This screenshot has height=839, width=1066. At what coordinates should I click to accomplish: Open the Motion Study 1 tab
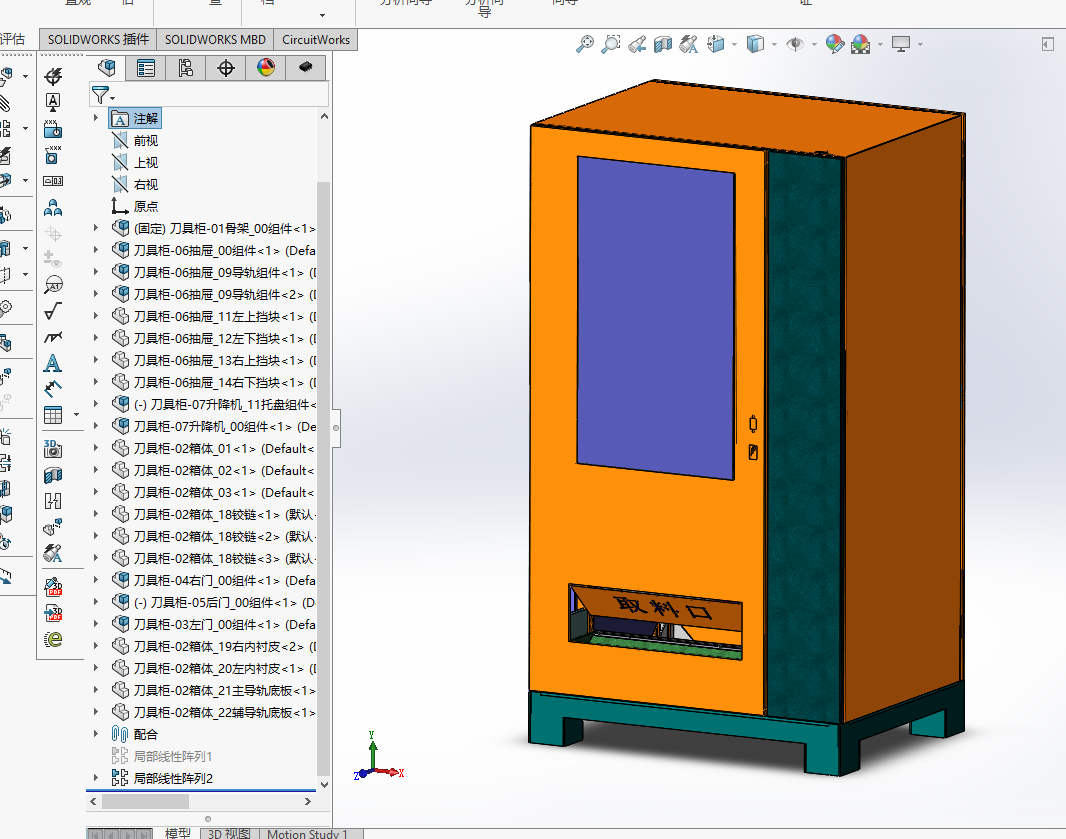coord(307,834)
